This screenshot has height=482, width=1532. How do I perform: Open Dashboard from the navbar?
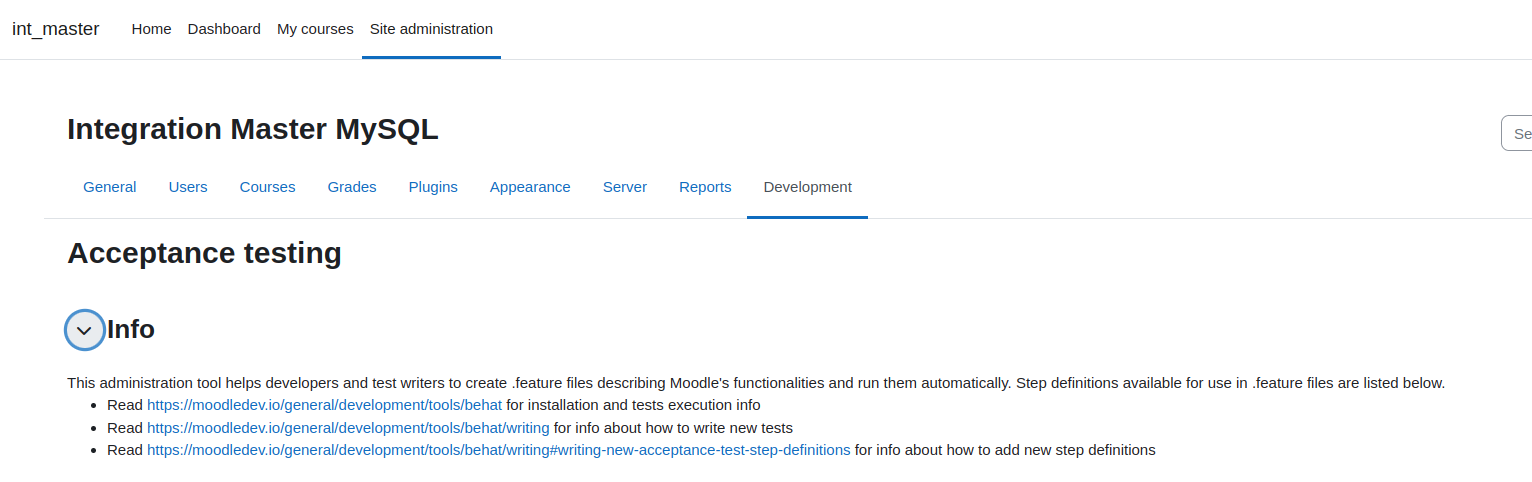click(x=224, y=29)
